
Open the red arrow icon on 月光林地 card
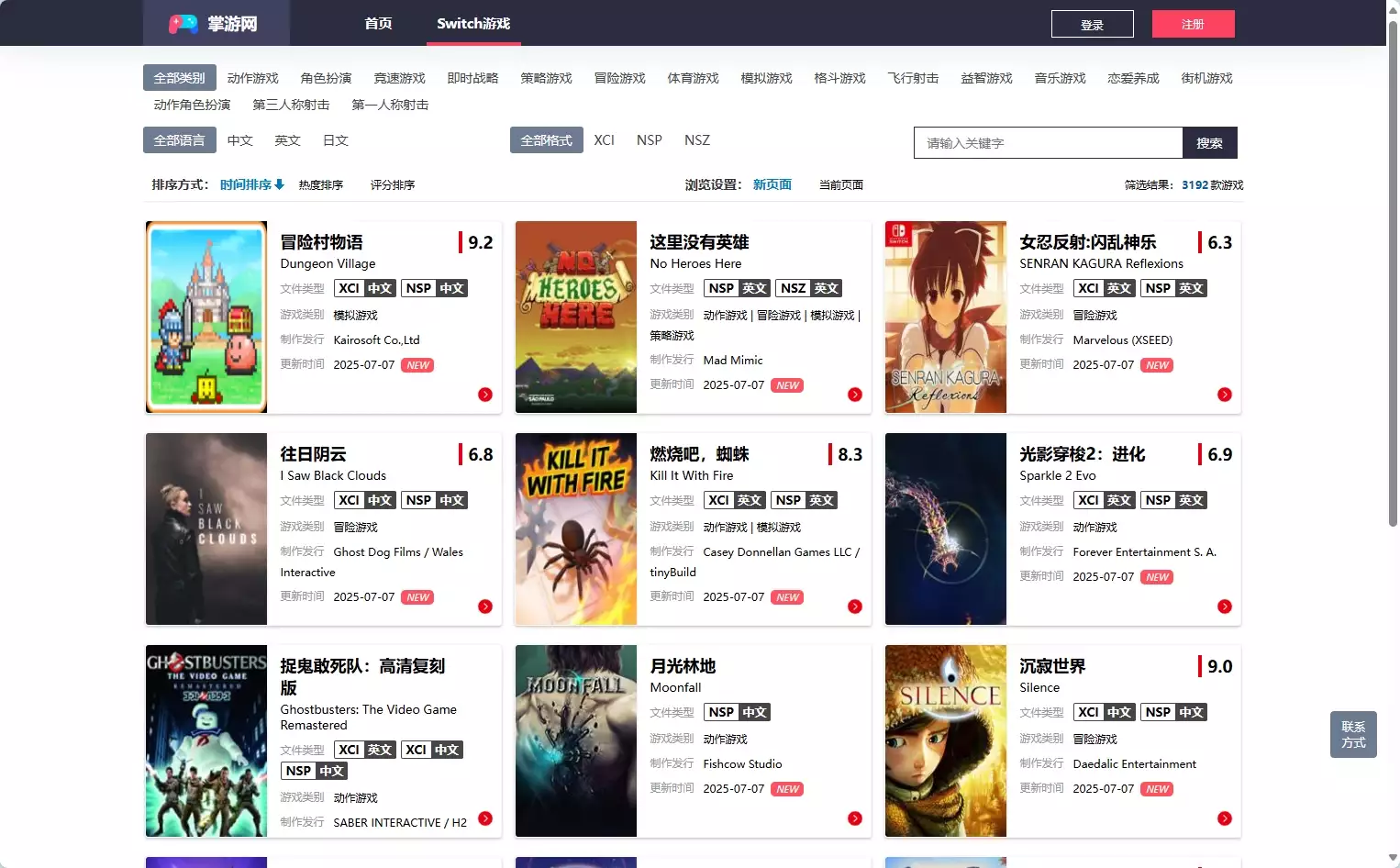pos(855,818)
